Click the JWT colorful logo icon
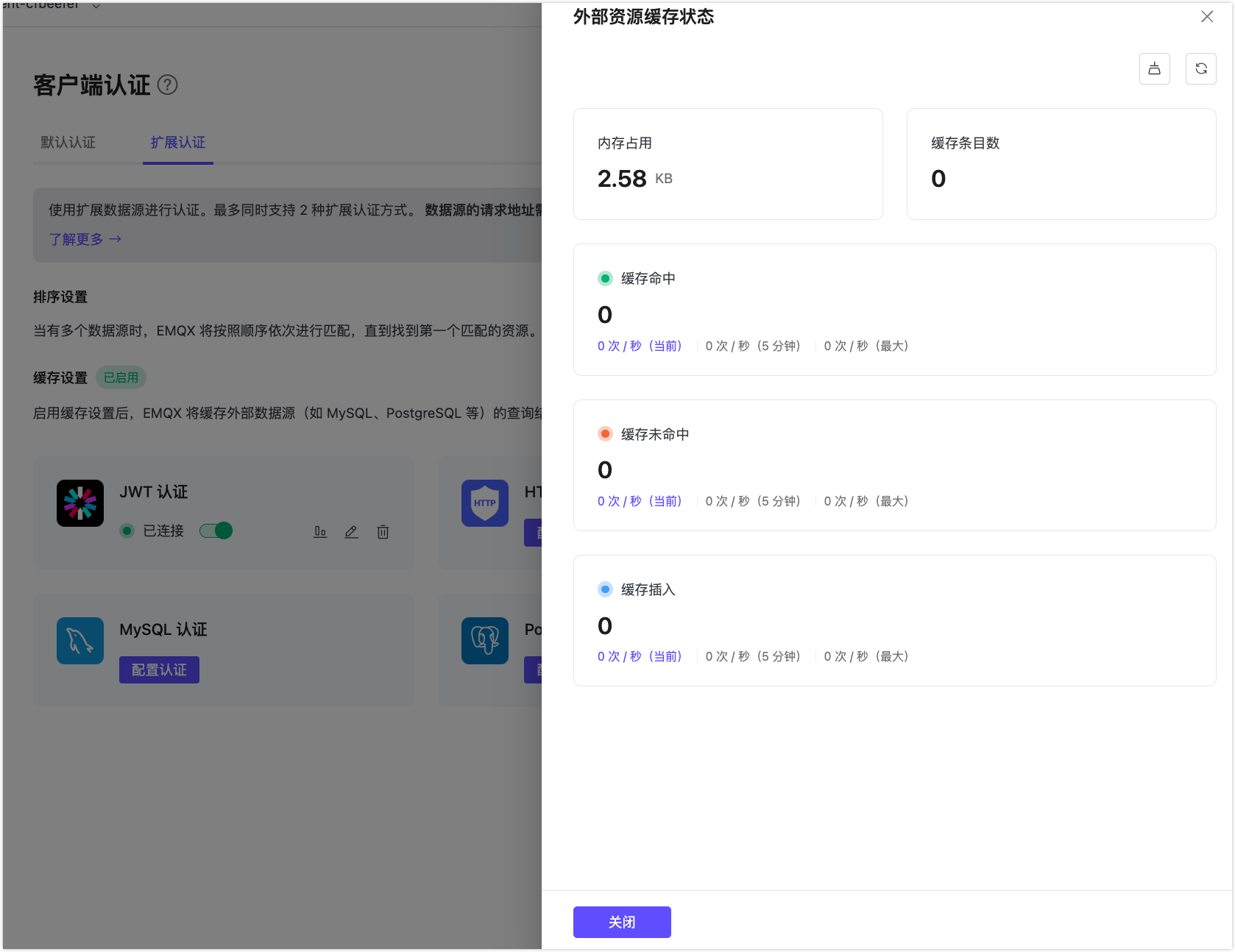The height and width of the screenshot is (952, 1235). pos(80,503)
